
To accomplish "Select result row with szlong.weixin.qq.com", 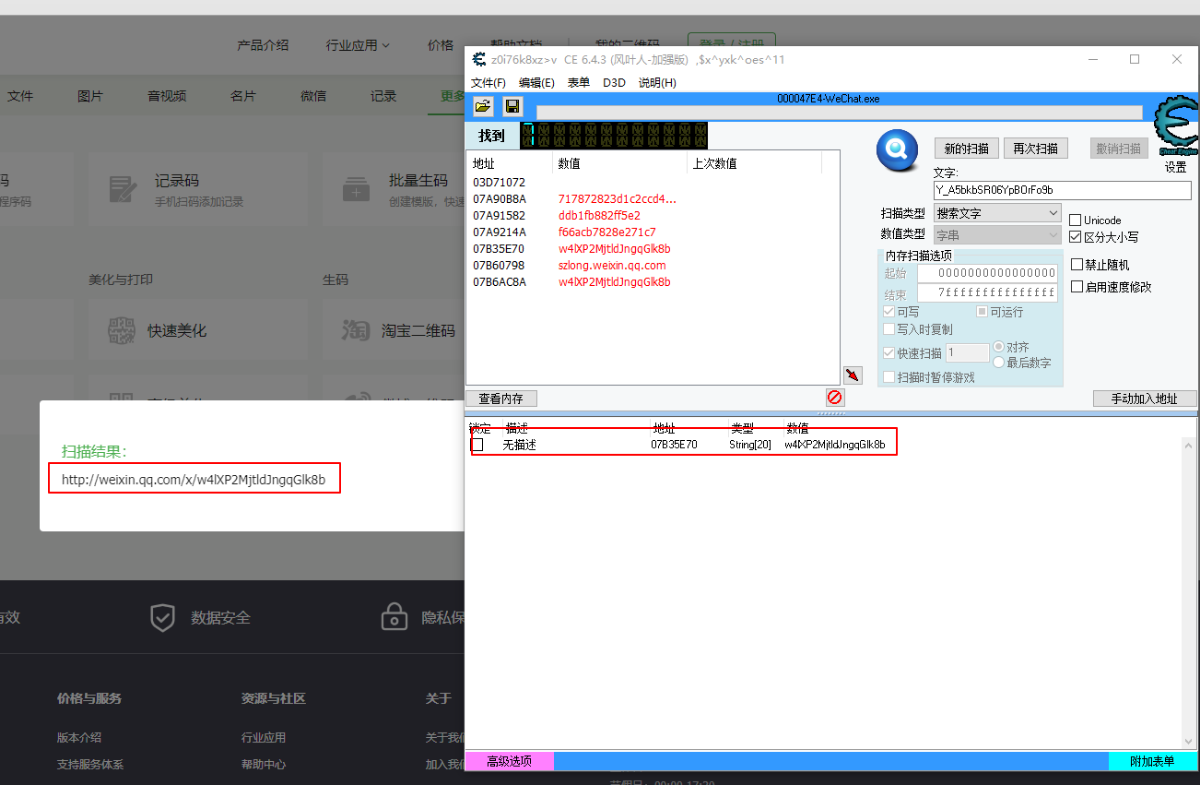I will [652, 265].
